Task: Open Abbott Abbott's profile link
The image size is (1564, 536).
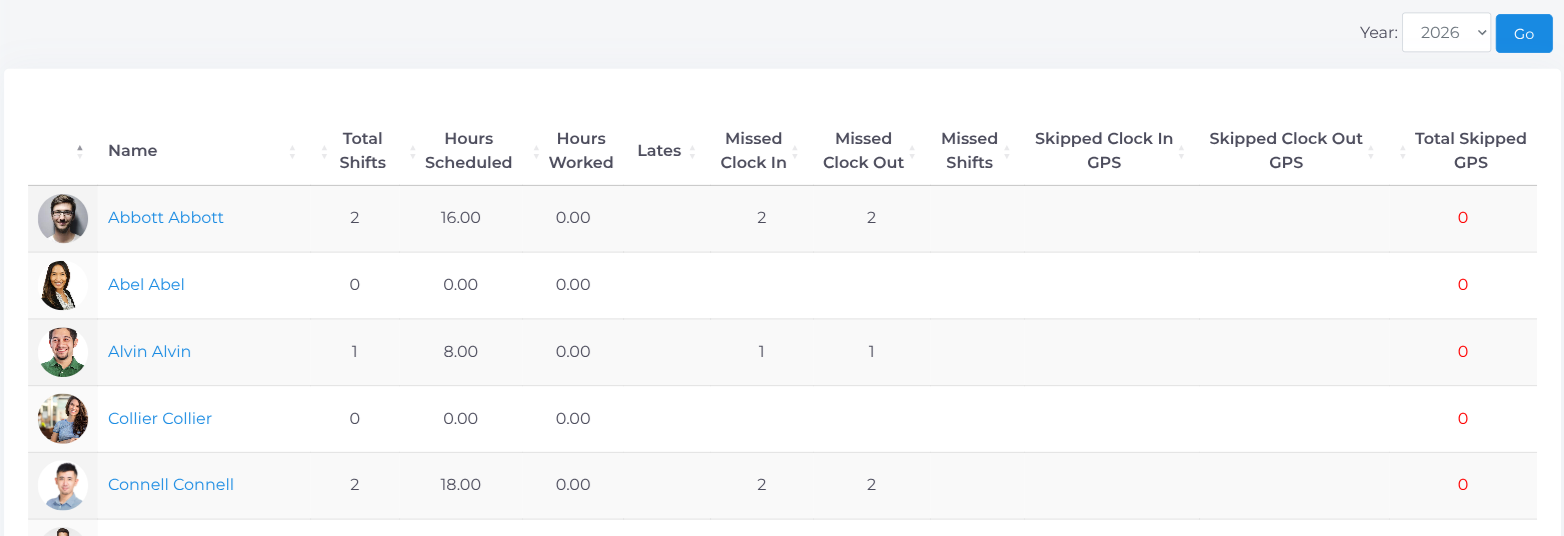Action: (166, 217)
